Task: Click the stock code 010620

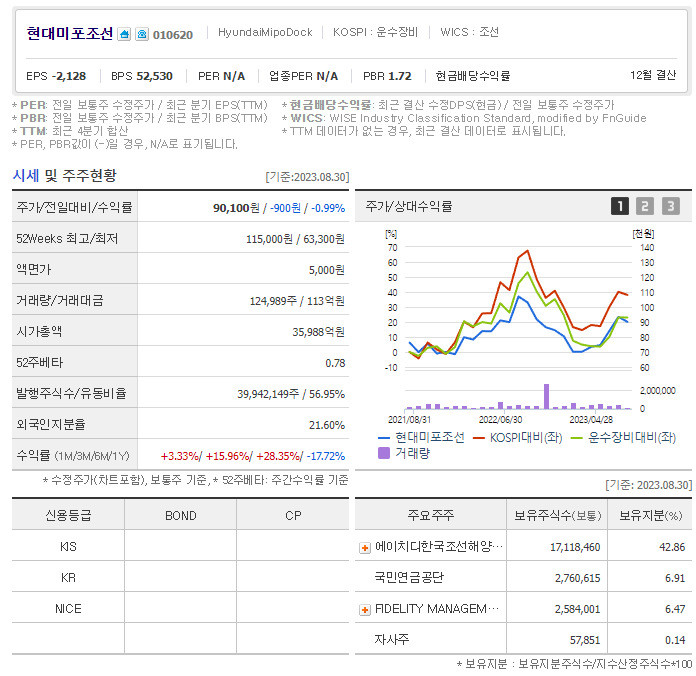Action: pyautogui.click(x=173, y=35)
